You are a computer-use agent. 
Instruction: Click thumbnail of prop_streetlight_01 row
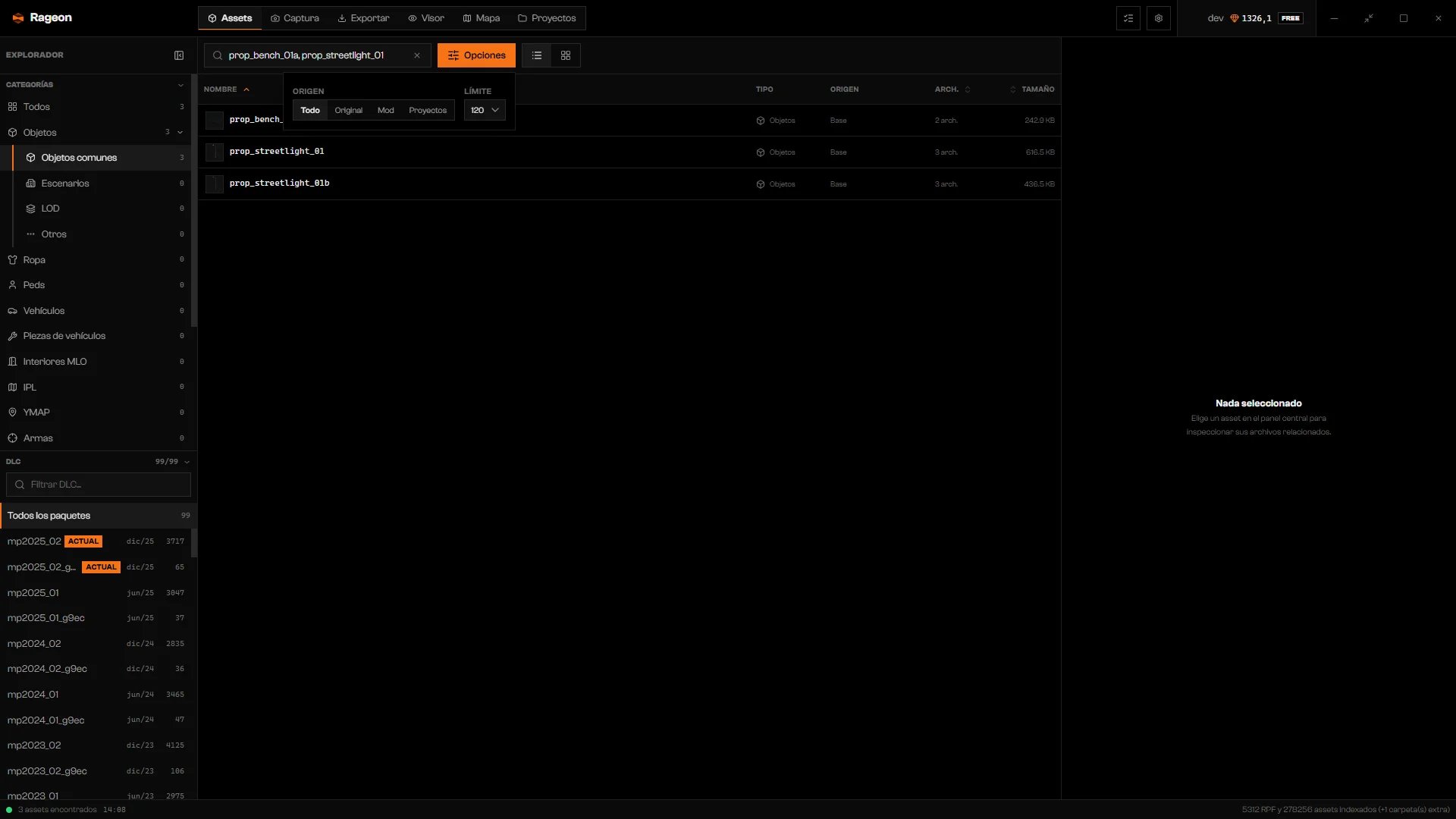click(215, 152)
